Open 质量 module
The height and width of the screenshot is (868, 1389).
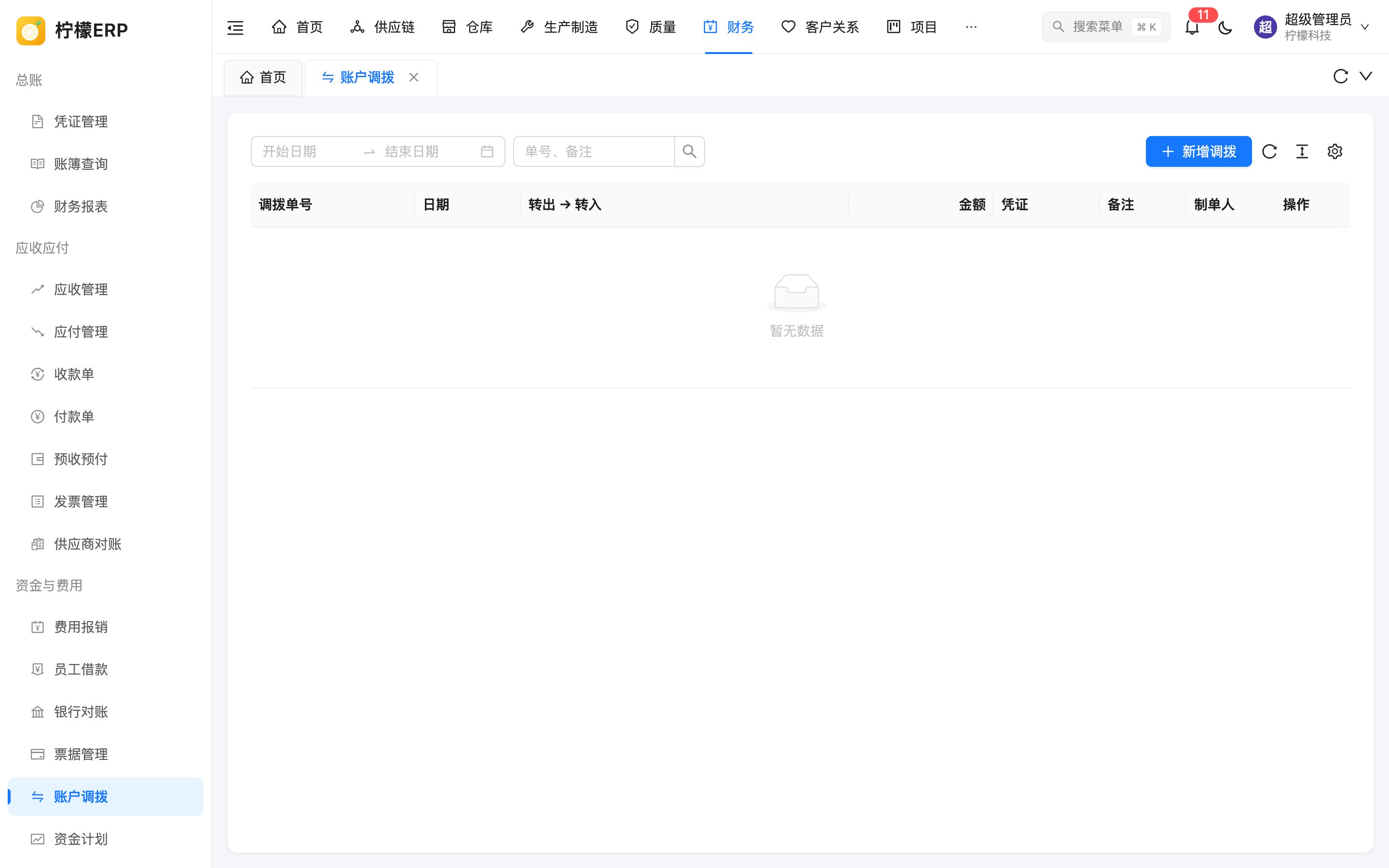(650, 27)
